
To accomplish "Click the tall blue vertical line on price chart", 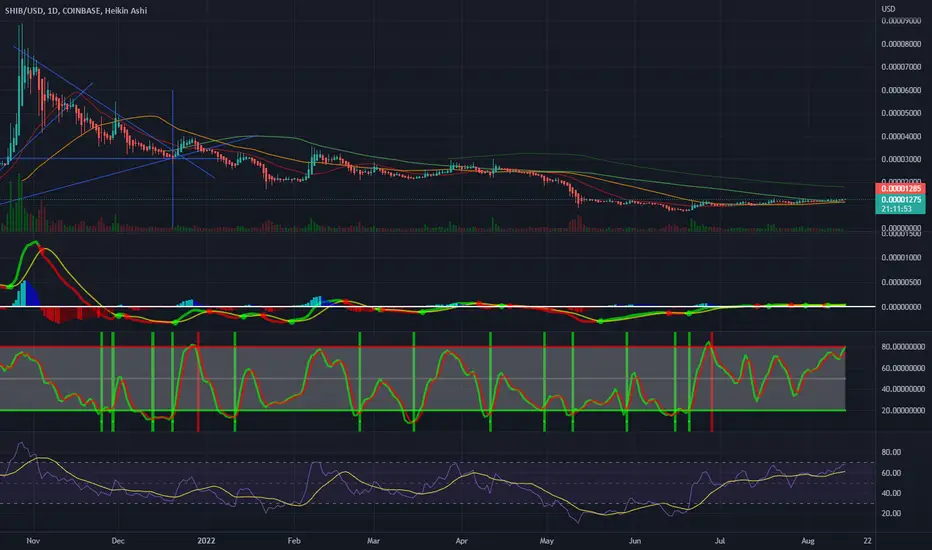I will tap(172, 159).
